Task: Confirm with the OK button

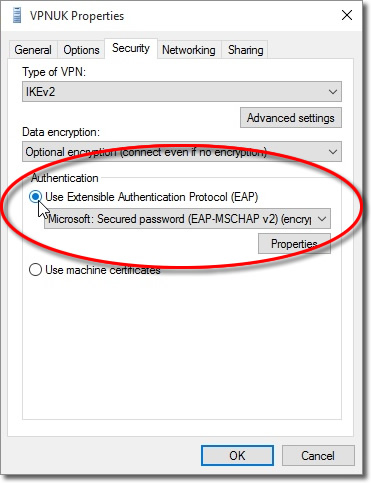Action: (237, 455)
